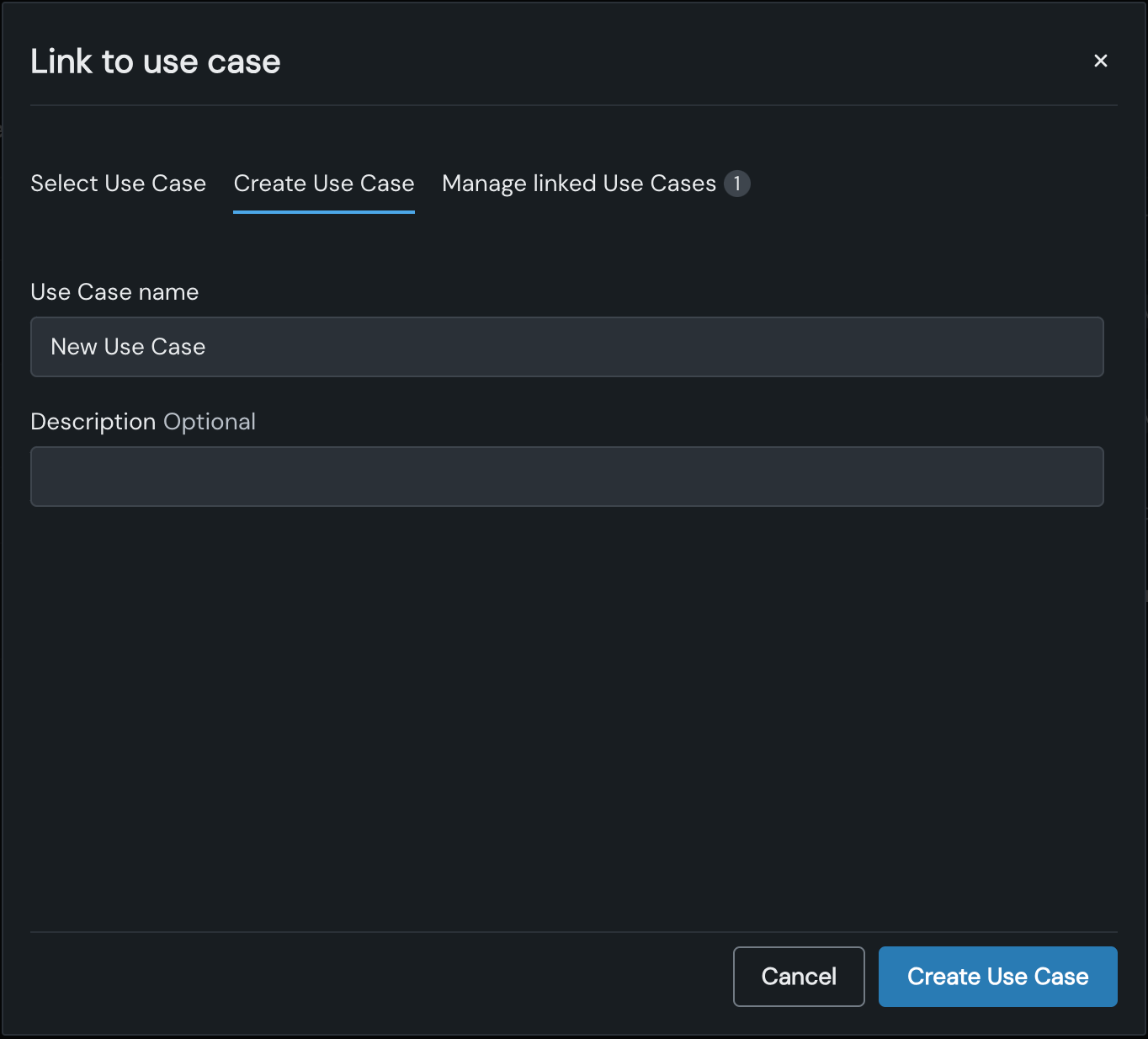This screenshot has width=1148, height=1039.
Task: Focus the Use Case name input field
Action: tap(566, 347)
